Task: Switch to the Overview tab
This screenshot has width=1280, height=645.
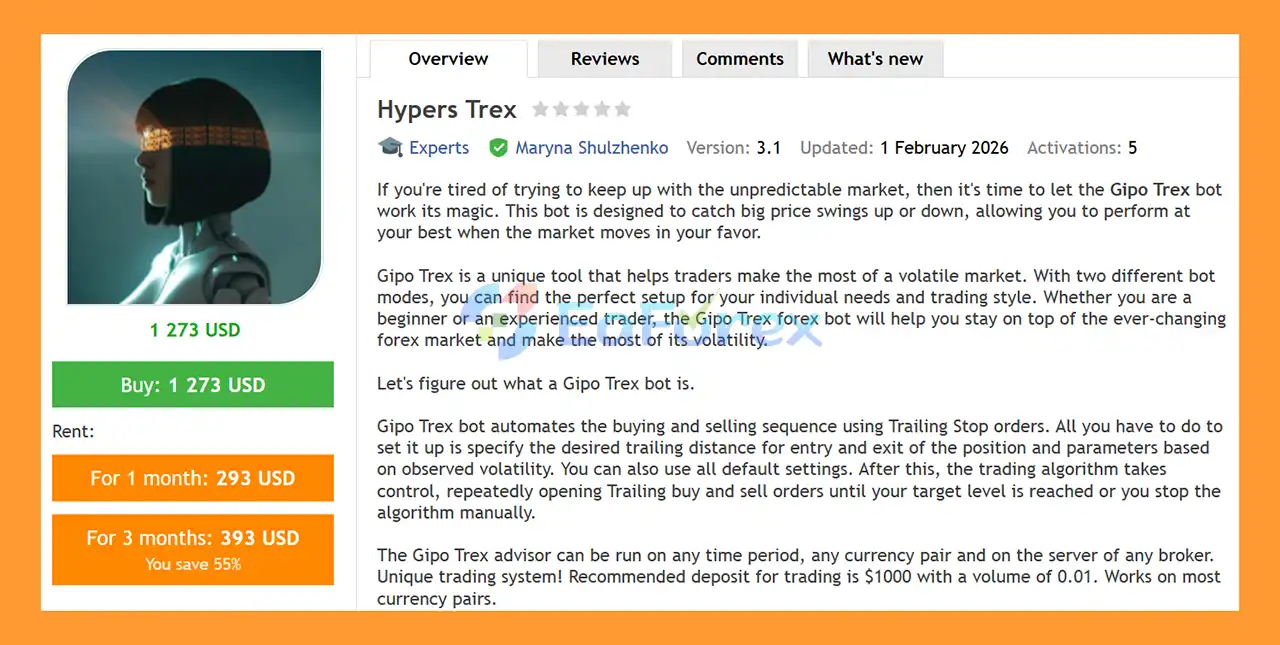Action: pyautogui.click(x=448, y=59)
